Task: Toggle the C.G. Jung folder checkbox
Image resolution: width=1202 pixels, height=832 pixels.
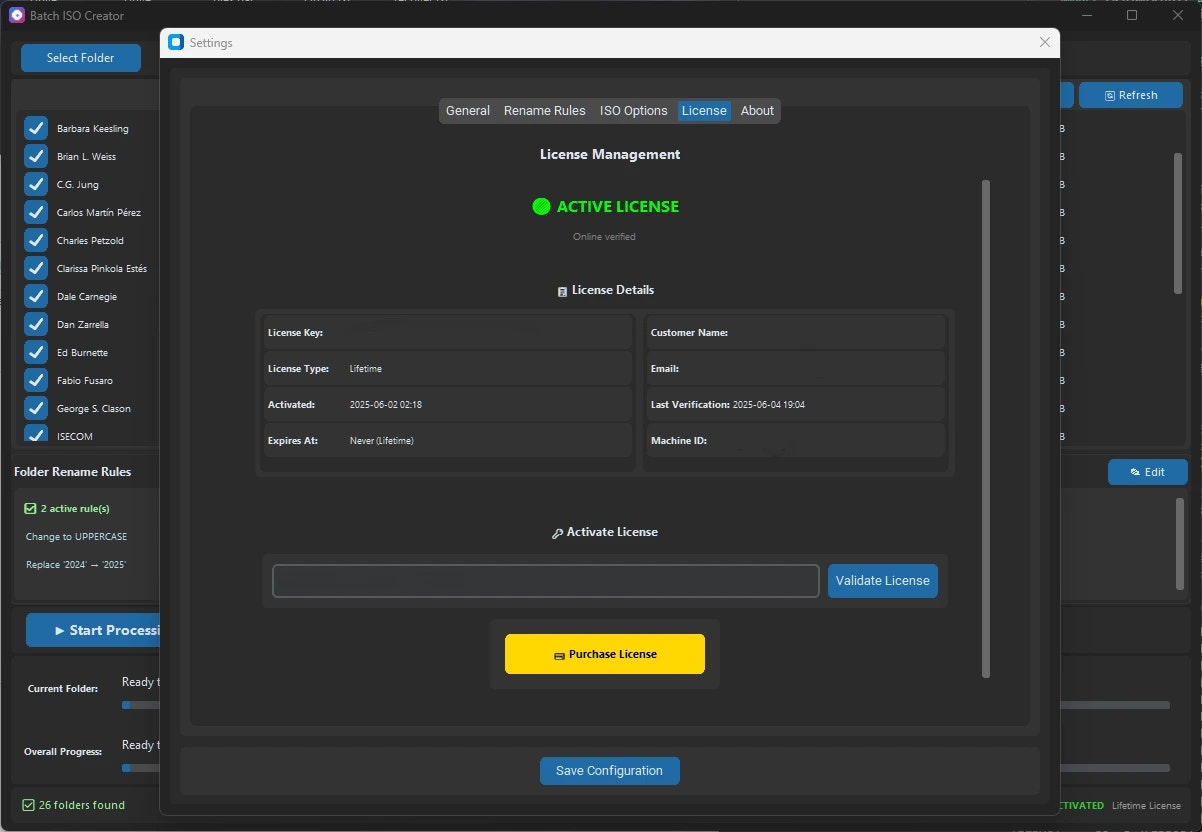Action: [36, 184]
